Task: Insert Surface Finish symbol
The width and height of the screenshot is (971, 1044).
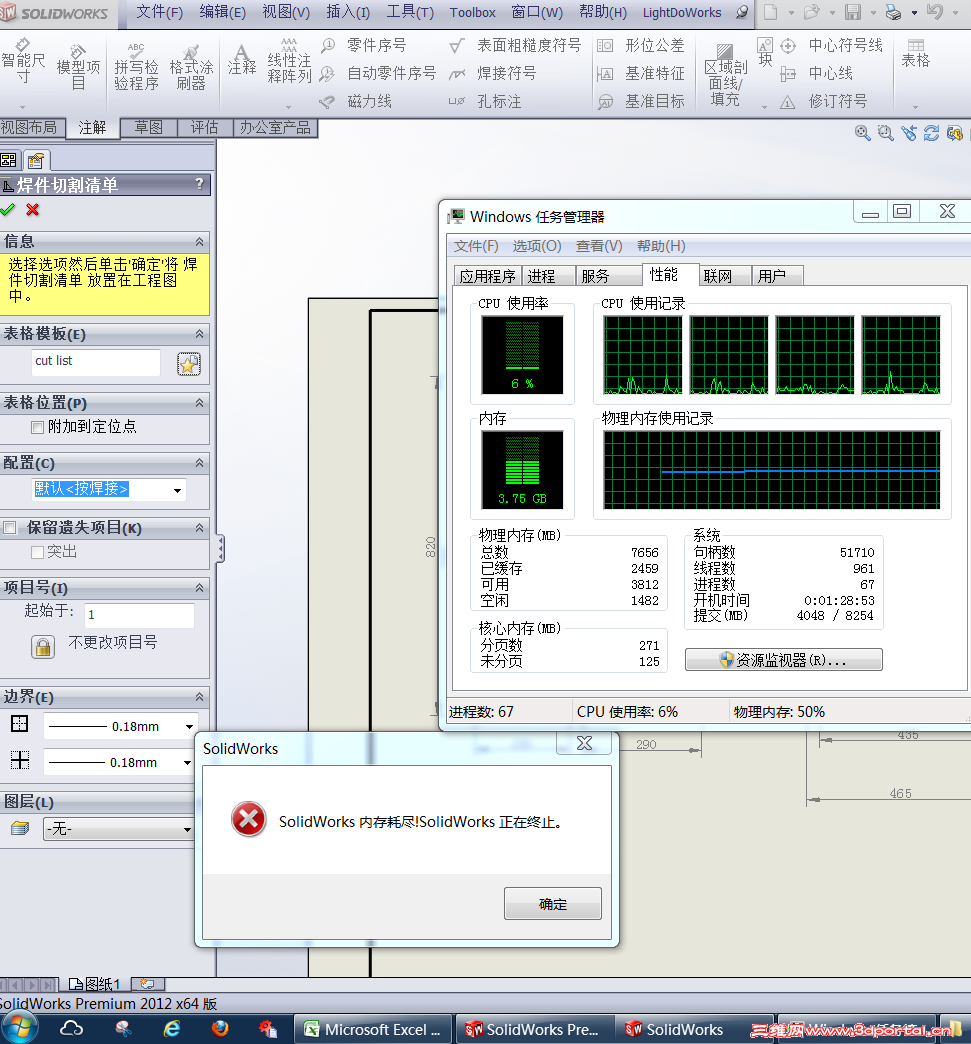Action: (x=515, y=45)
